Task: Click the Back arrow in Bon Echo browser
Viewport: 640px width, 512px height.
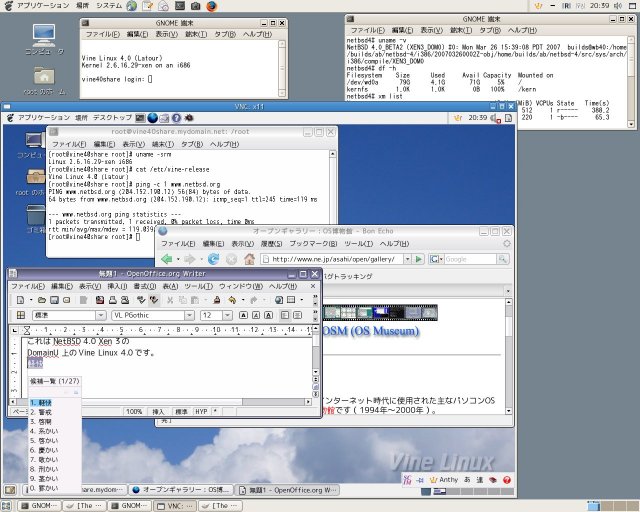Action: [167, 259]
